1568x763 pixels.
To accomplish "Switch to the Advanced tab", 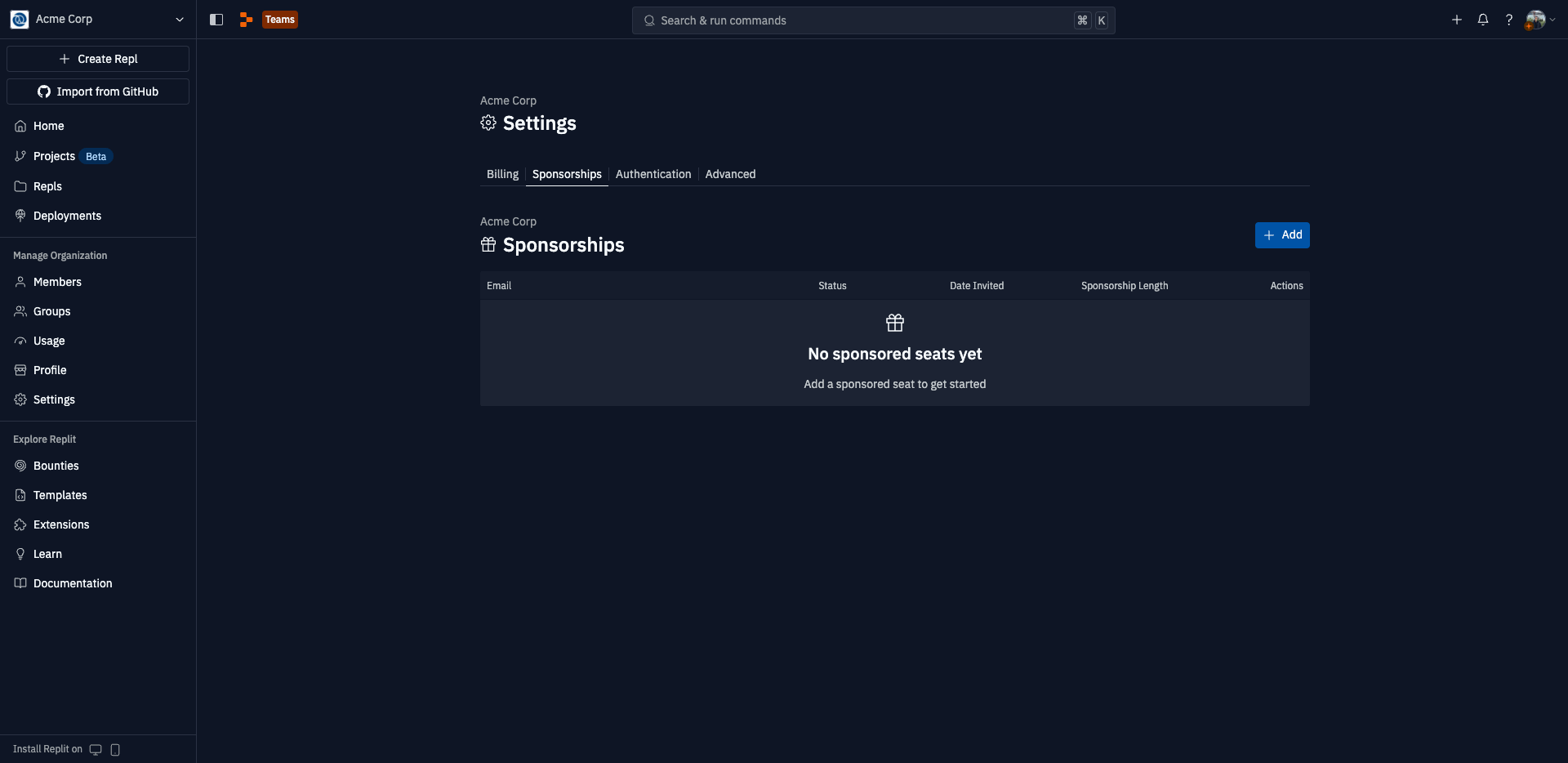I will (730, 174).
